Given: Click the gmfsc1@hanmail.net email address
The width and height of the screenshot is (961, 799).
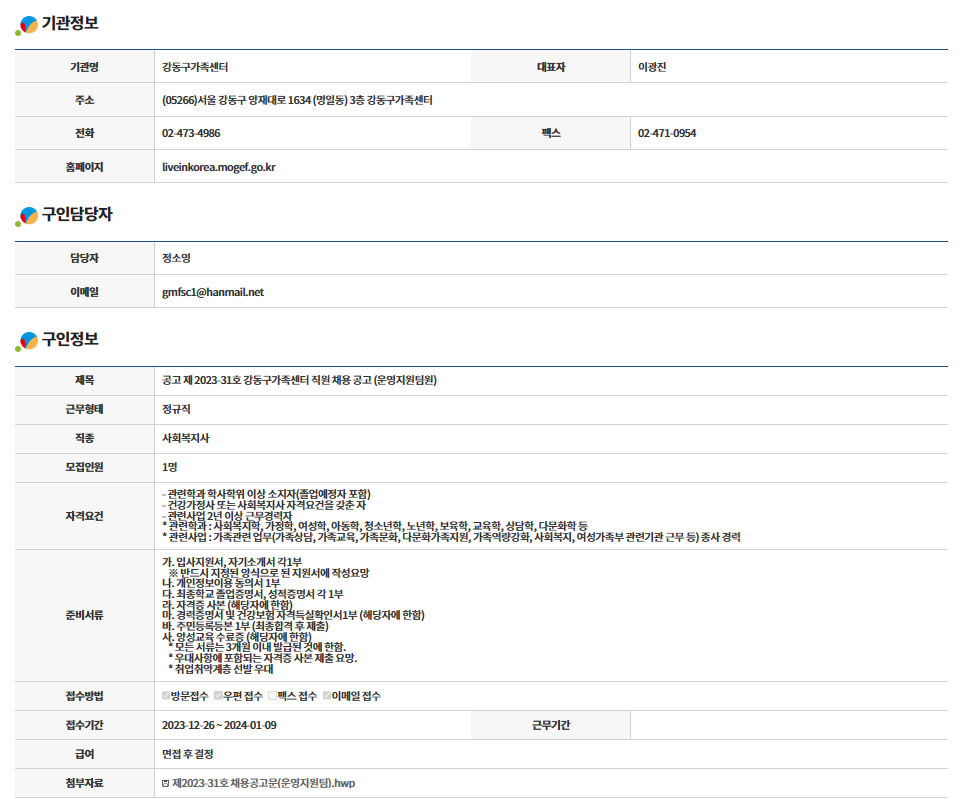Looking at the screenshot, I should tap(213, 292).
